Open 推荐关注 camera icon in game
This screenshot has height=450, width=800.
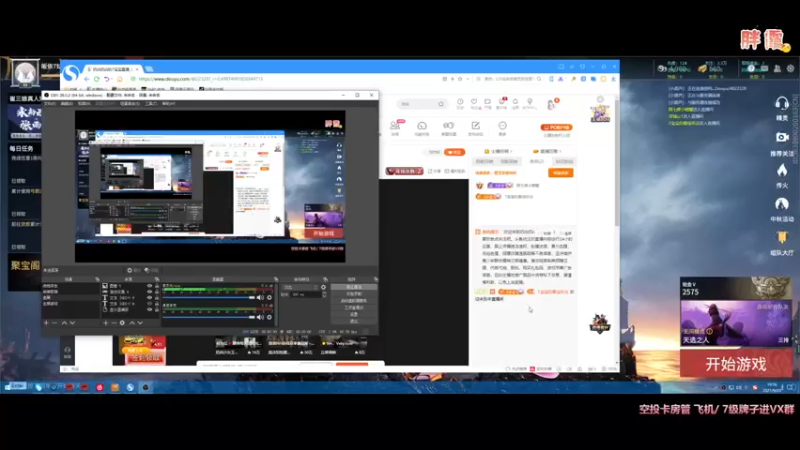pos(782,137)
